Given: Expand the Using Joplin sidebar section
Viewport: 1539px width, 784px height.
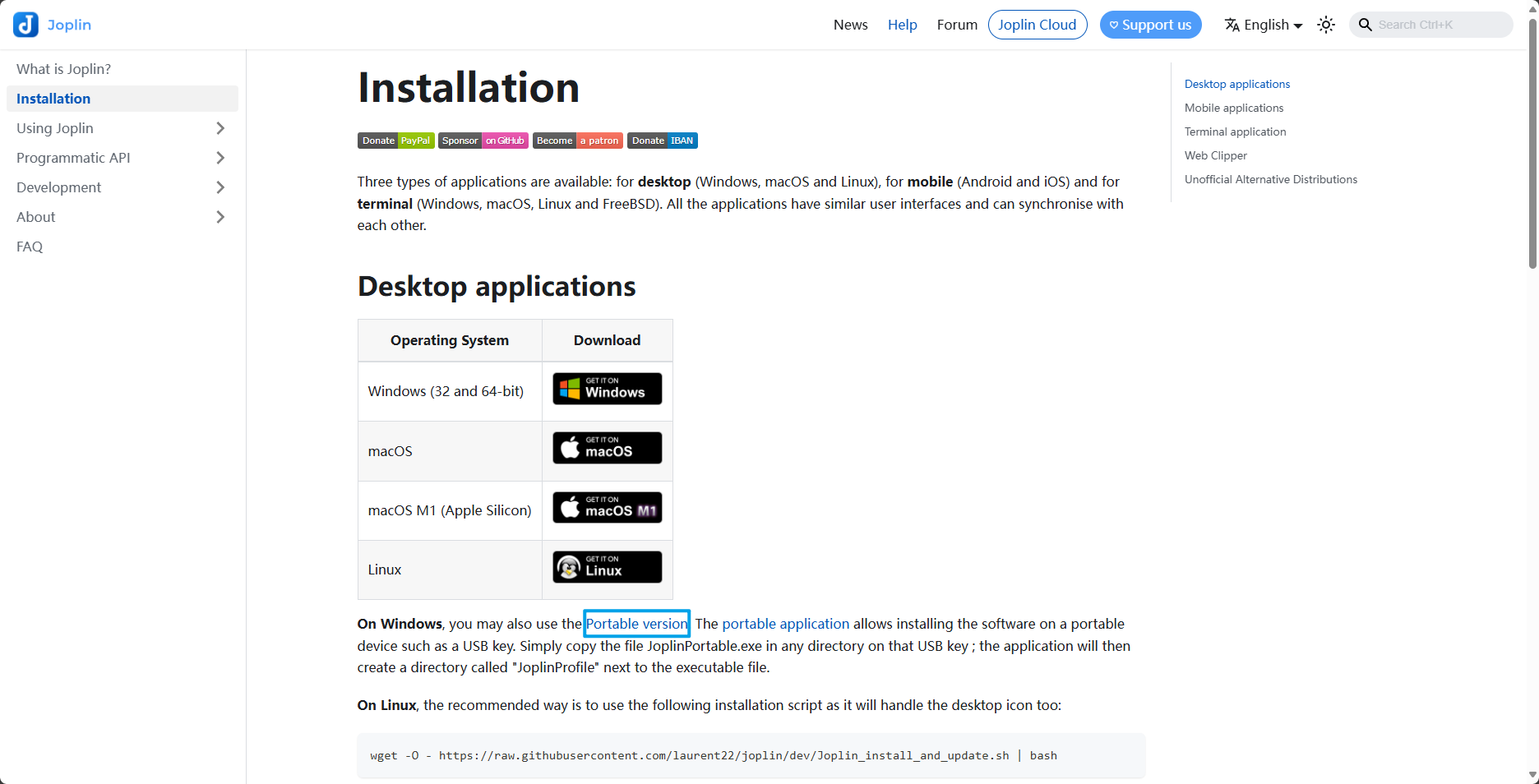Looking at the screenshot, I should 122,128.
